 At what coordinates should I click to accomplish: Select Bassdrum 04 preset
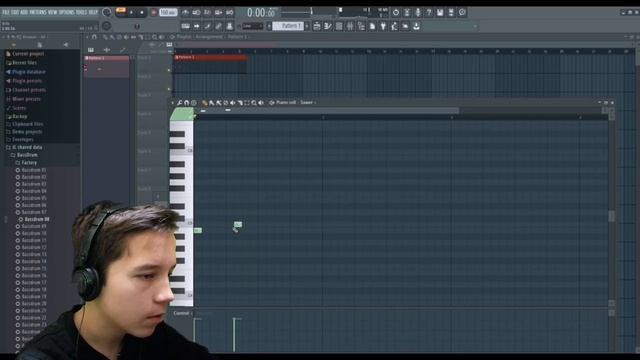tap(33, 191)
